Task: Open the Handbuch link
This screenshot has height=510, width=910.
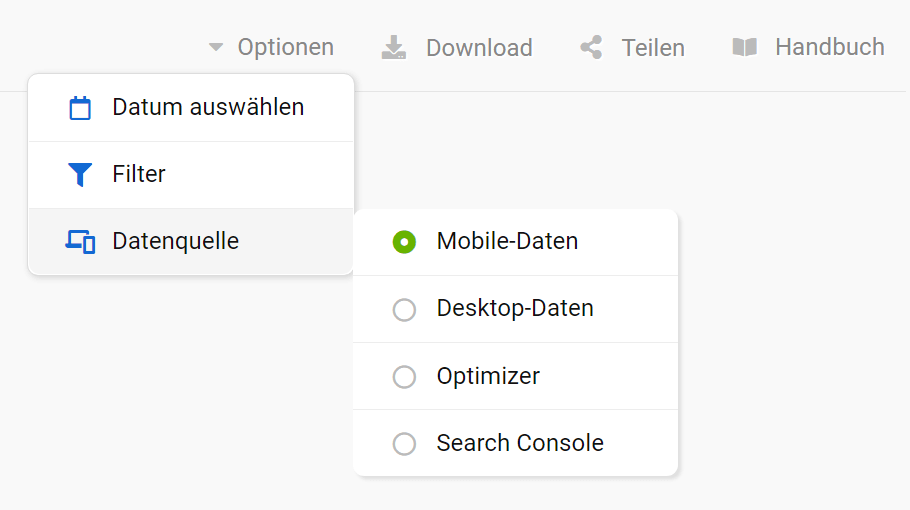Action: [829, 47]
